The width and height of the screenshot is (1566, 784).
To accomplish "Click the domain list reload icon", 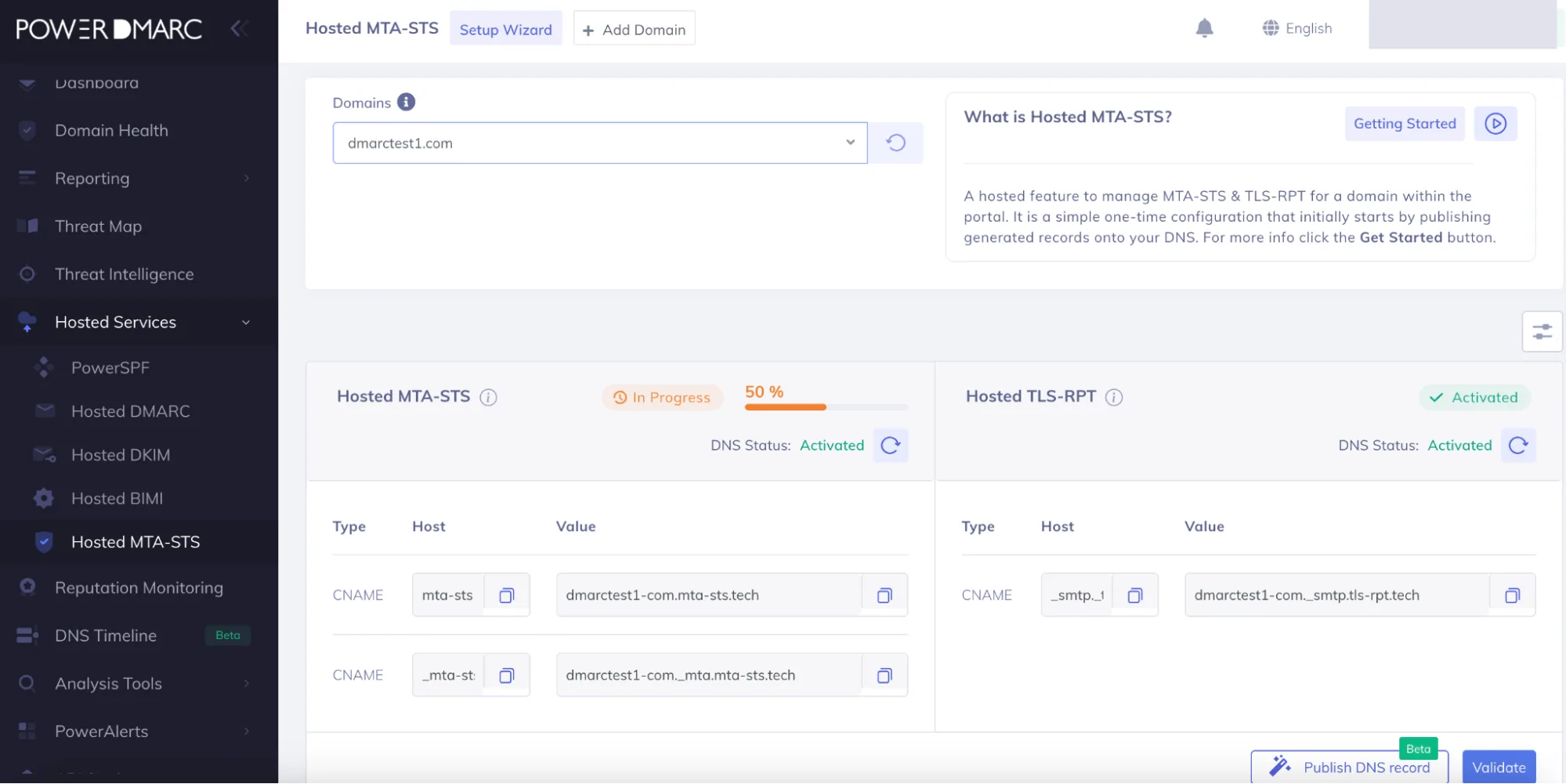I will click(x=895, y=143).
